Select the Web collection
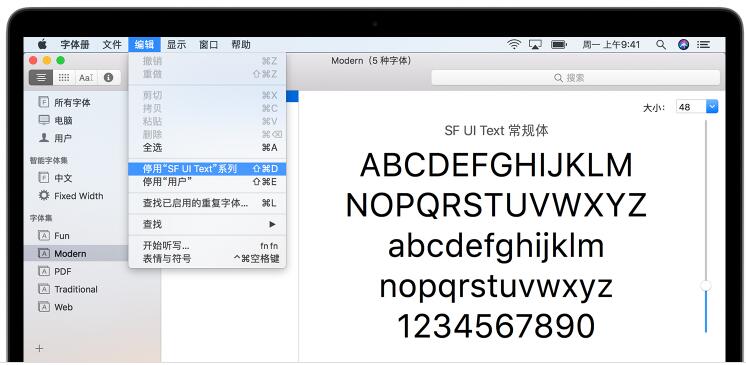This screenshot has height=365, width=746. (x=64, y=307)
